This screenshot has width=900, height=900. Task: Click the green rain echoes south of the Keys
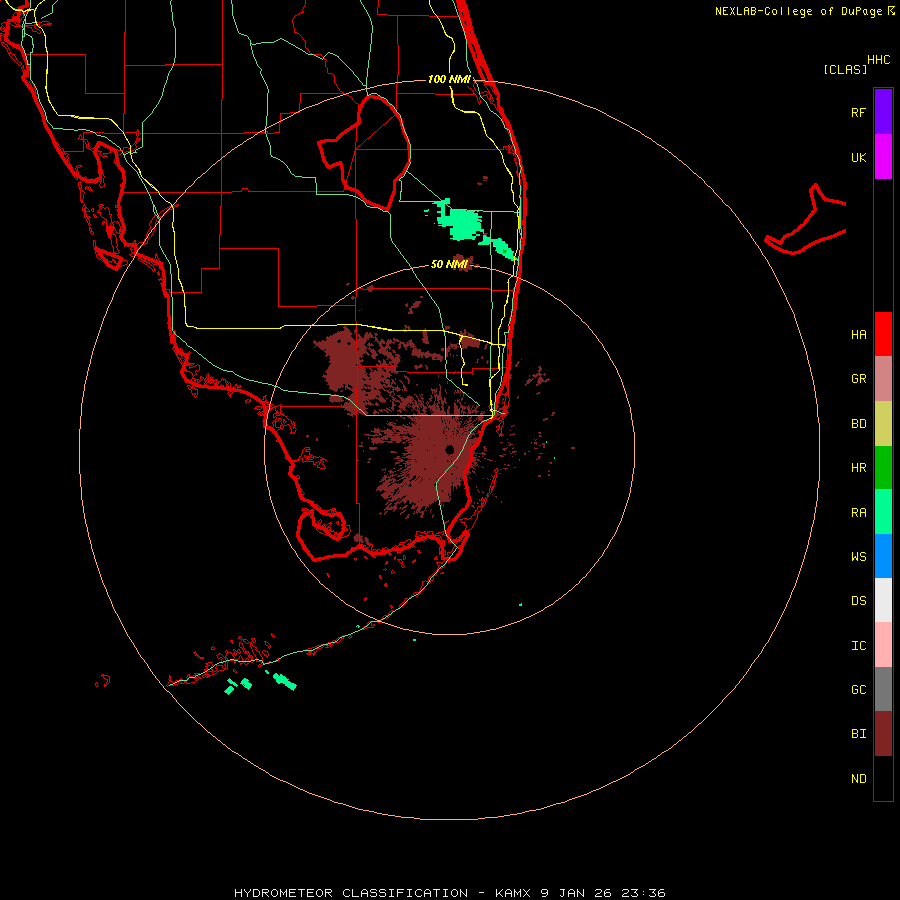click(x=261, y=682)
